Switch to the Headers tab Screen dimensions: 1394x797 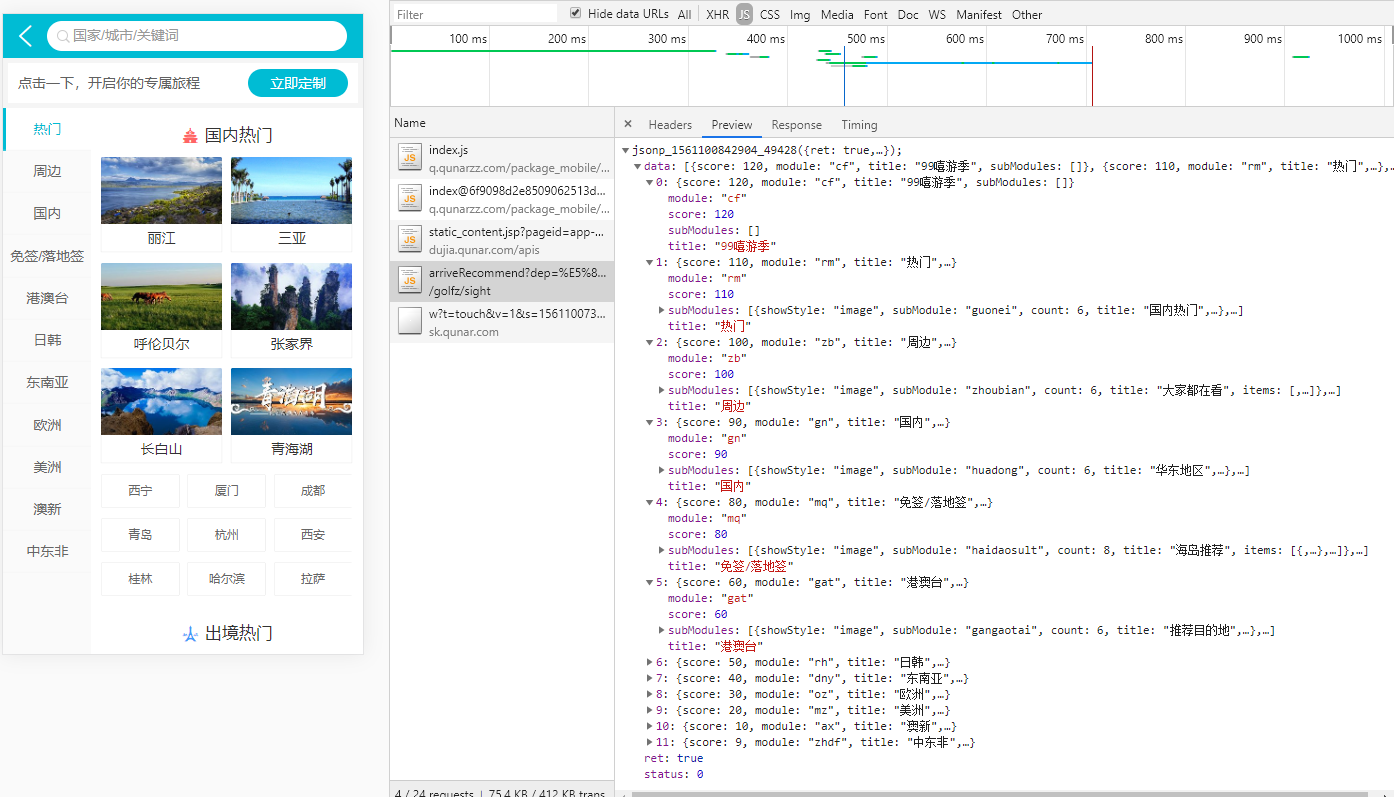[670, 125]
